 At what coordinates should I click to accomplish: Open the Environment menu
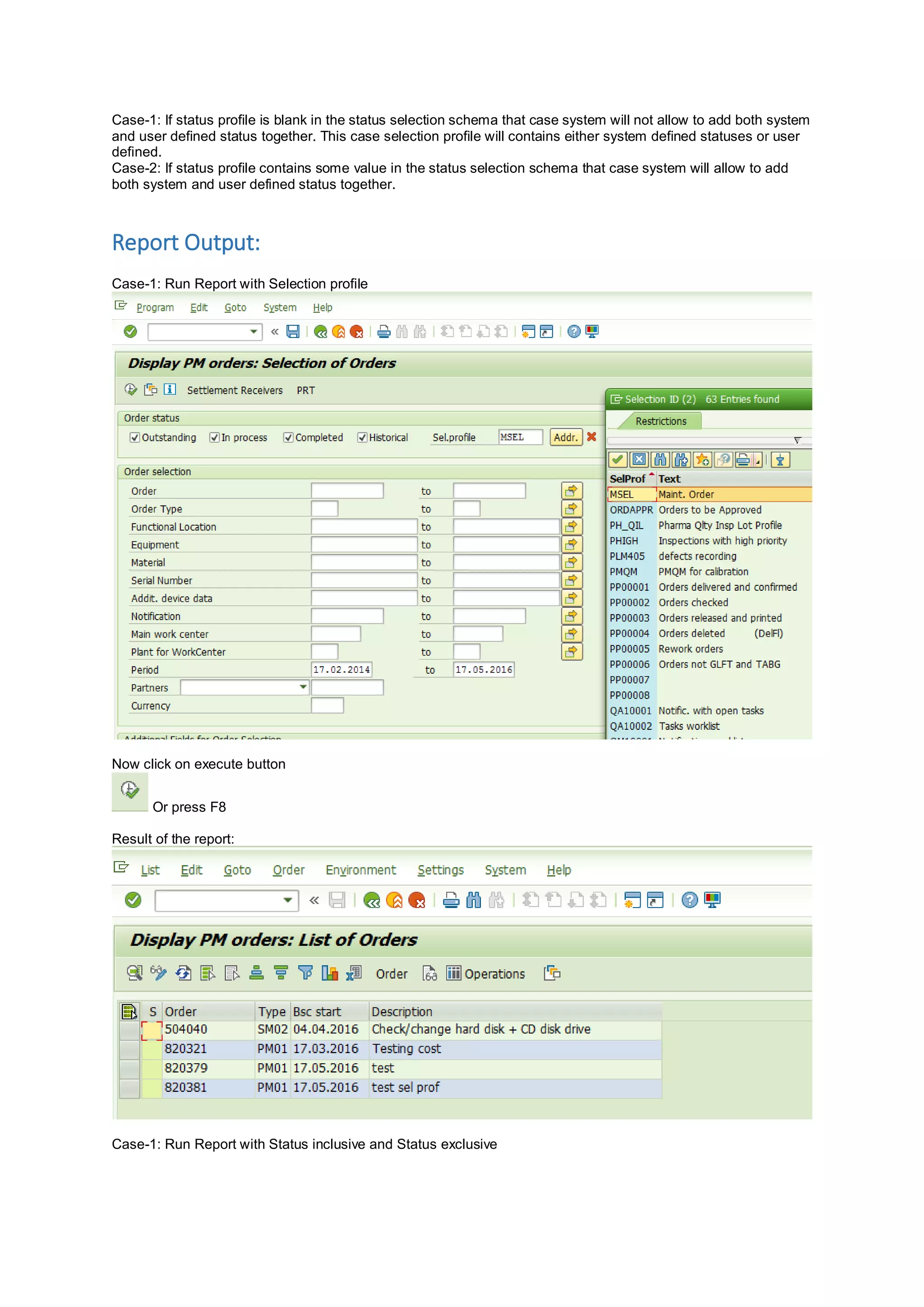click(361, 871)
